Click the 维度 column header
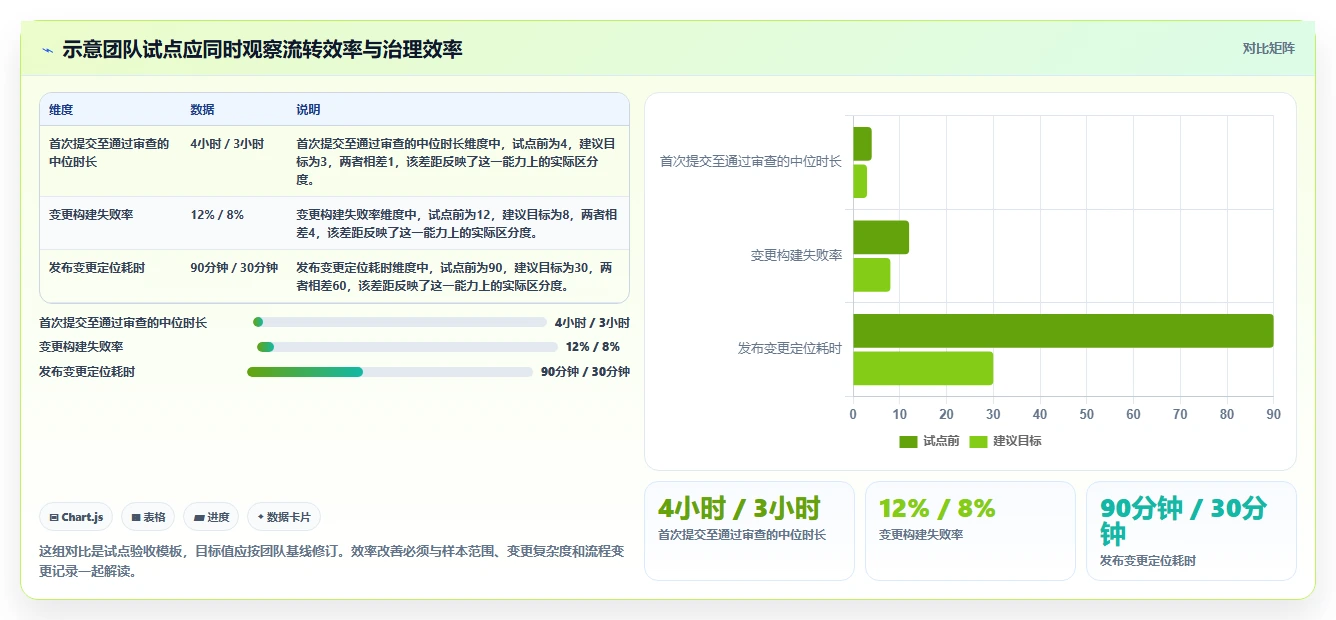 tap(61, 109)
